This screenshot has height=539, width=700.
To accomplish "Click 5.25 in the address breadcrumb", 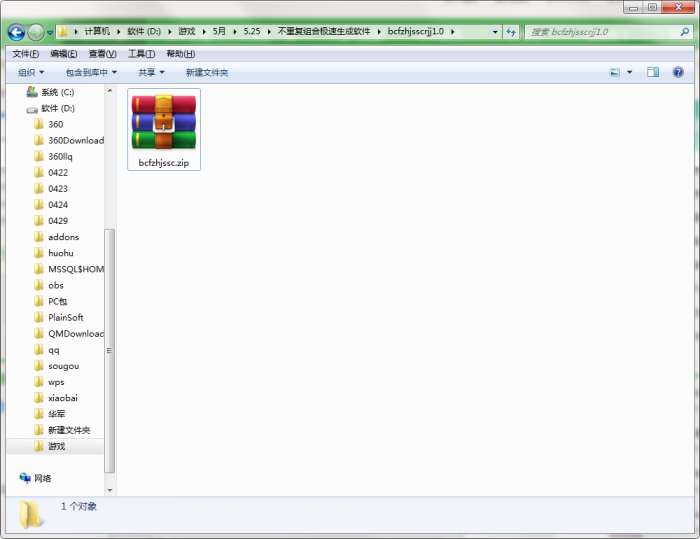I will [x=252, y=31].
